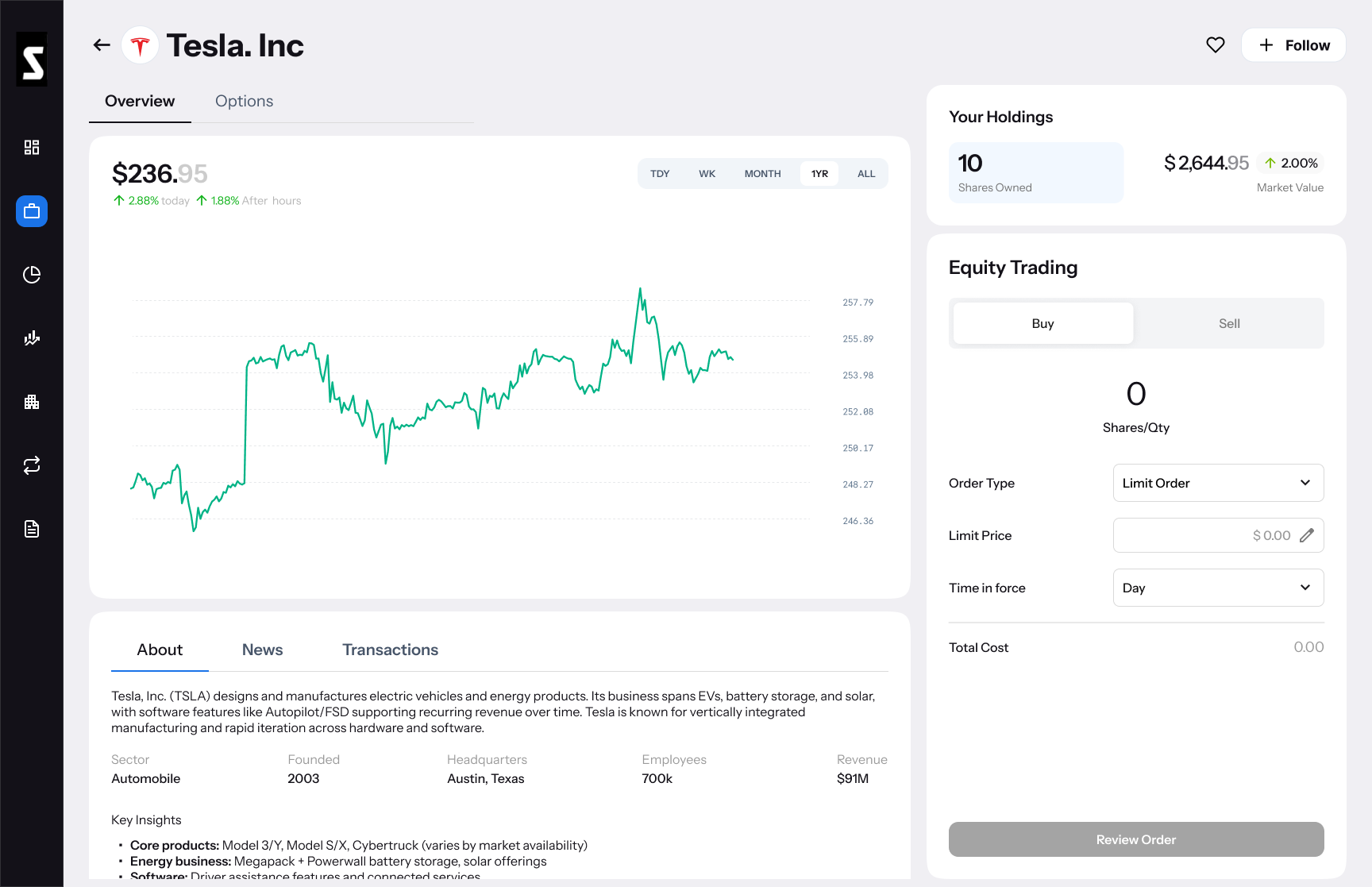1372x887 pixels.
Task: Click the Key Insights heading
Action: (146, 820)
